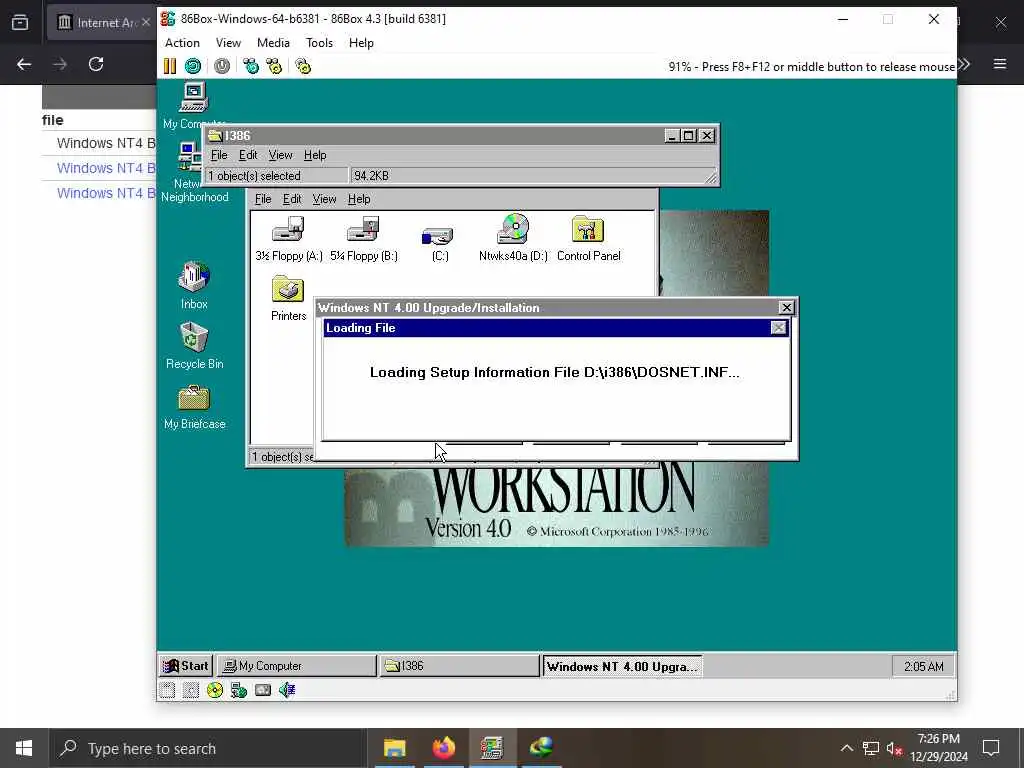Click the second Windows NT4 B link
The height and width of the screenshot is (768, 1024).
coord(106,168)
